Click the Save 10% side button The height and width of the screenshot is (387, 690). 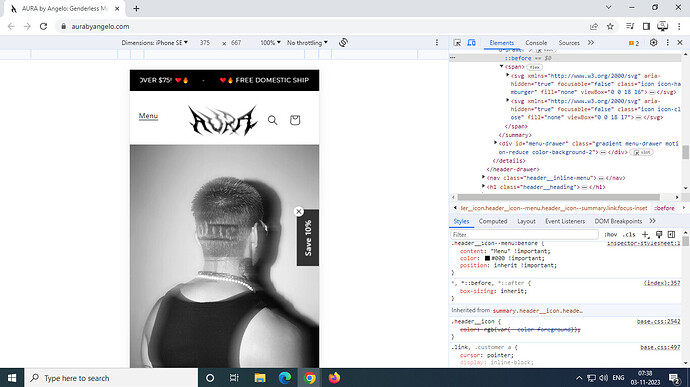[308, 238]
